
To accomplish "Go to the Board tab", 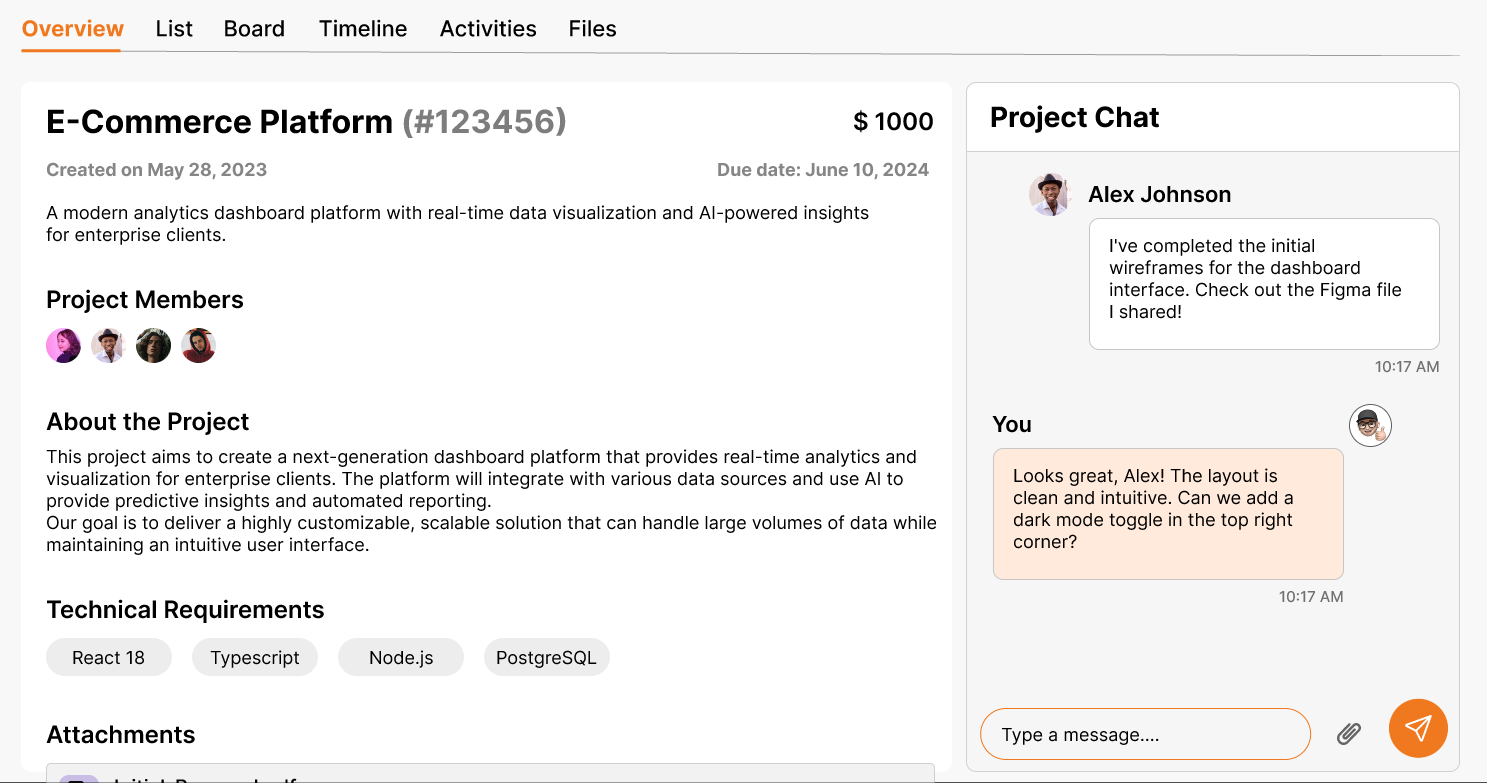I will coord(254,29).
